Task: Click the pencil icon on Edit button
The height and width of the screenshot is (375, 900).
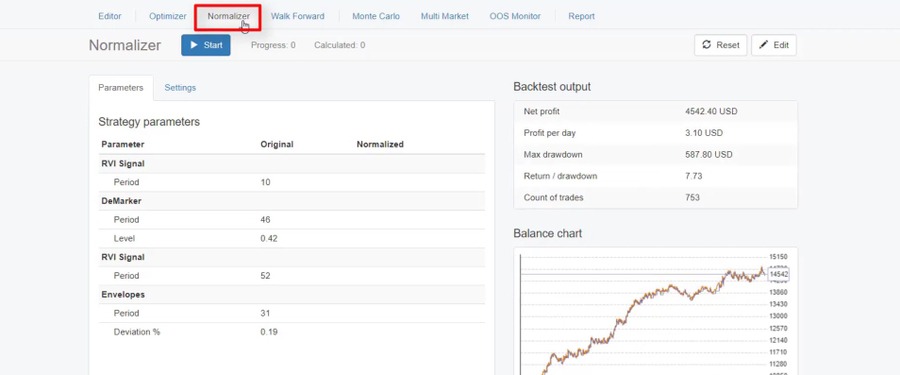Action: click(x=763, y=45)
